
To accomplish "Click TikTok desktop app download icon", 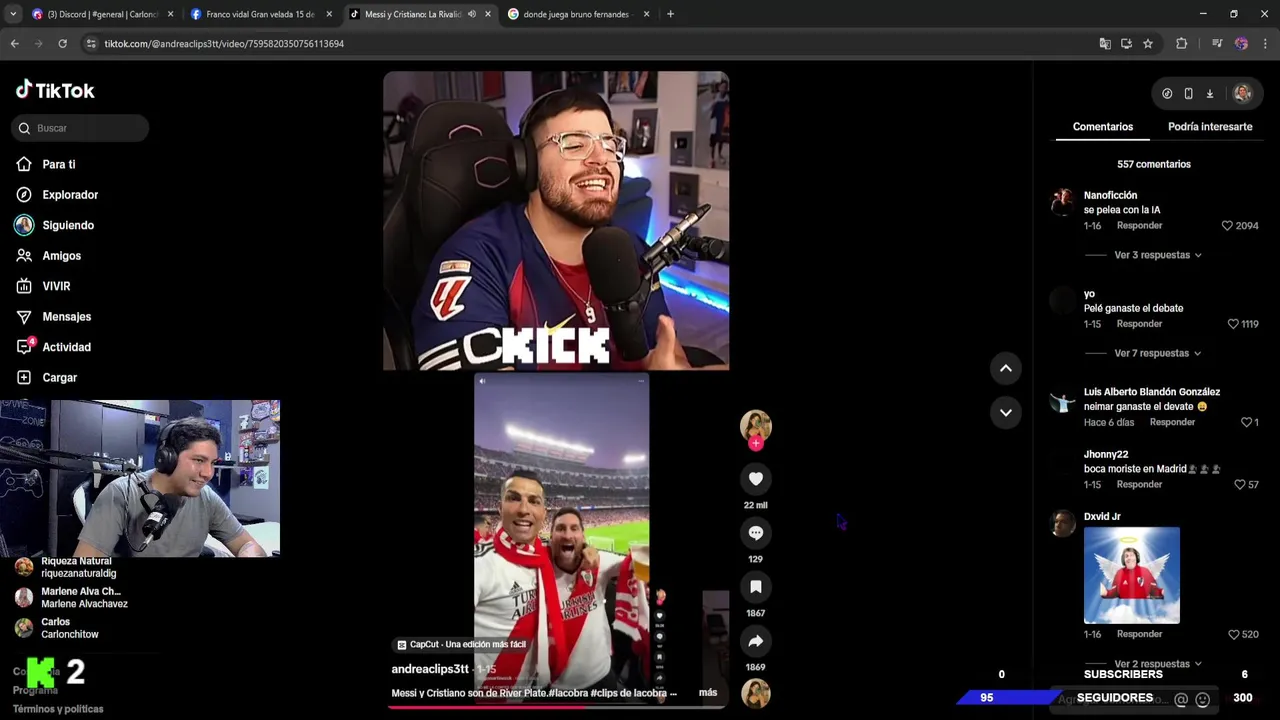I will [x=1210, y=93].
